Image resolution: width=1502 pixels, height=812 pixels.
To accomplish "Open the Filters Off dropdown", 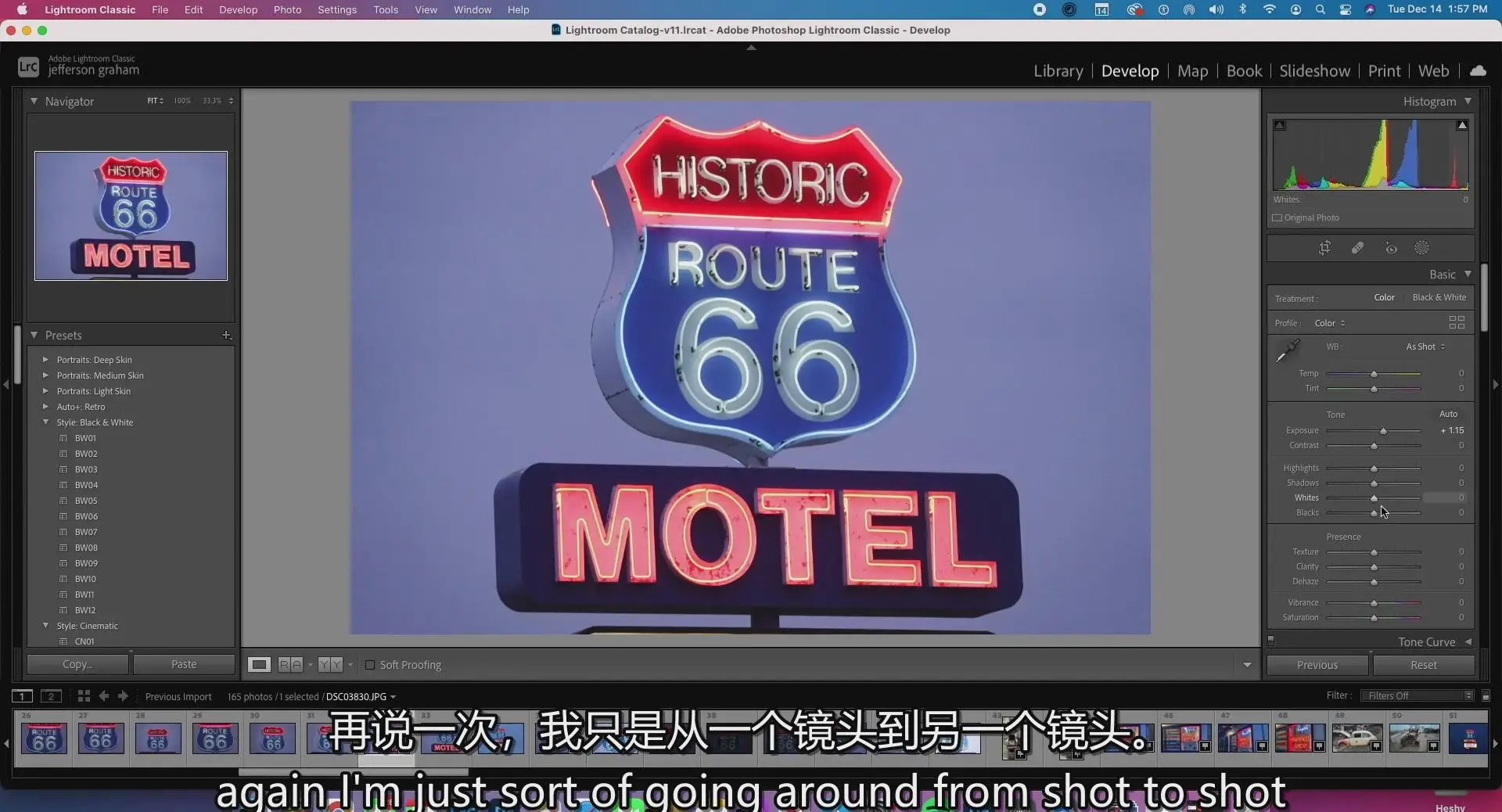I will tap(1419, 695).
